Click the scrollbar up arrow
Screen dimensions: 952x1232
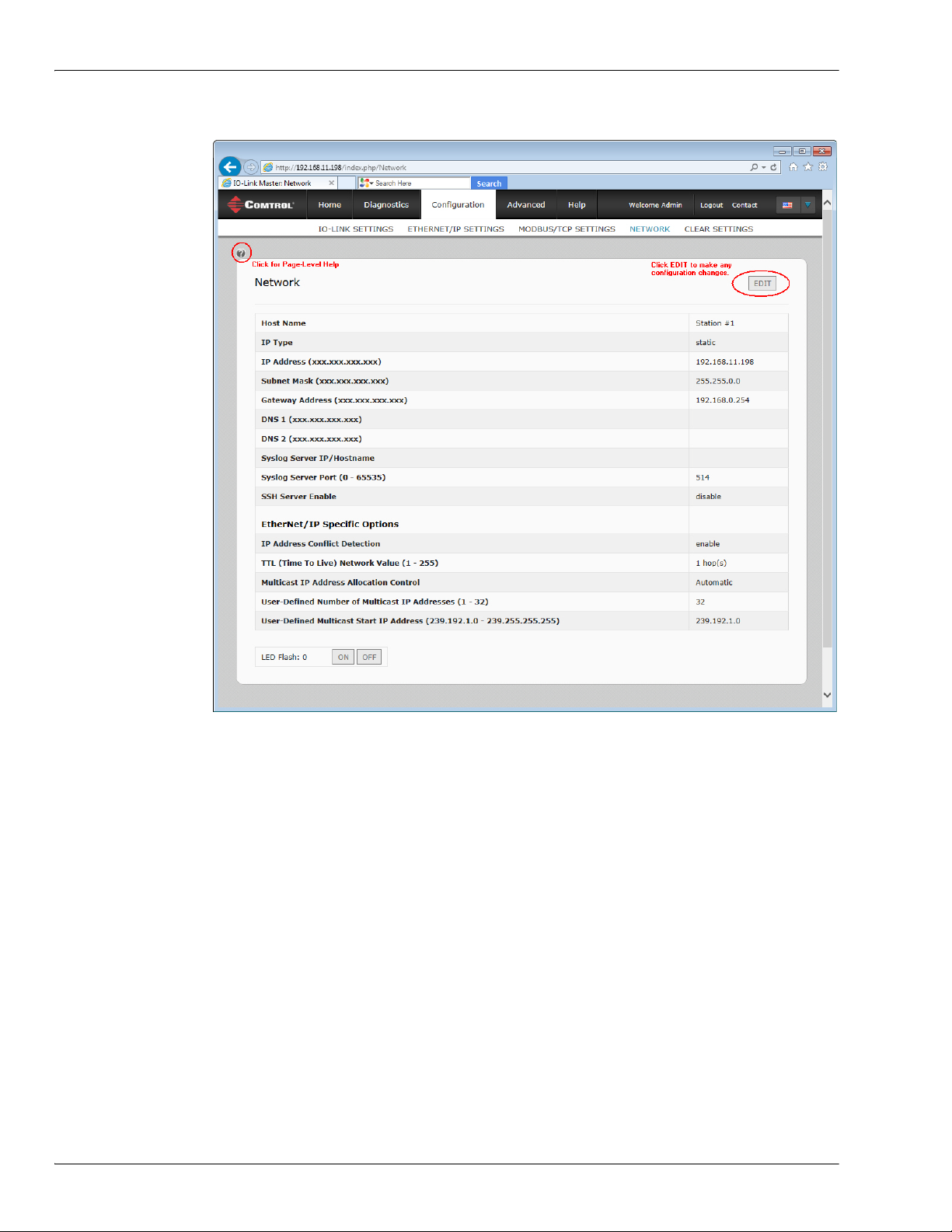tap(827, 203)
